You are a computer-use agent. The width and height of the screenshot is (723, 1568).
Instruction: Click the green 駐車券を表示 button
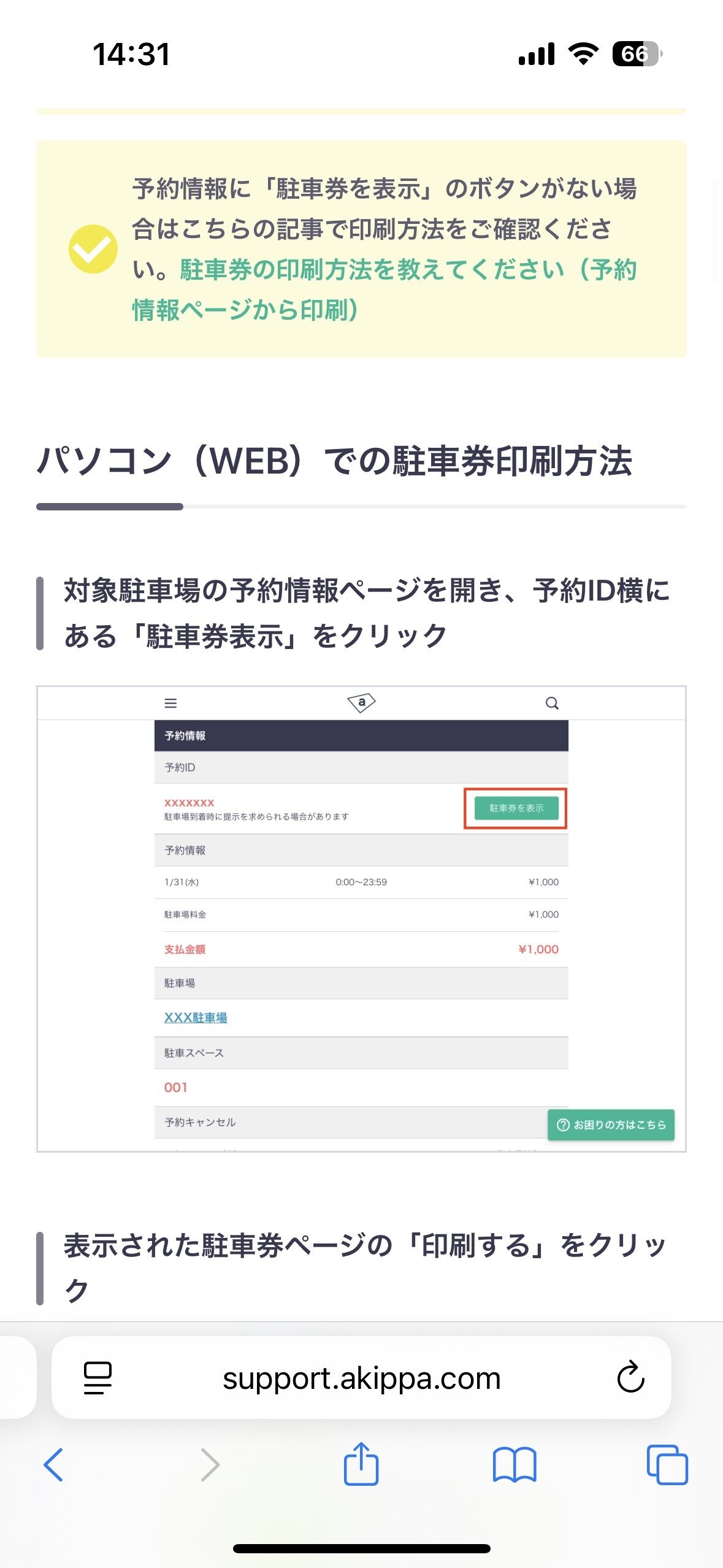click(x=516, y=809)
